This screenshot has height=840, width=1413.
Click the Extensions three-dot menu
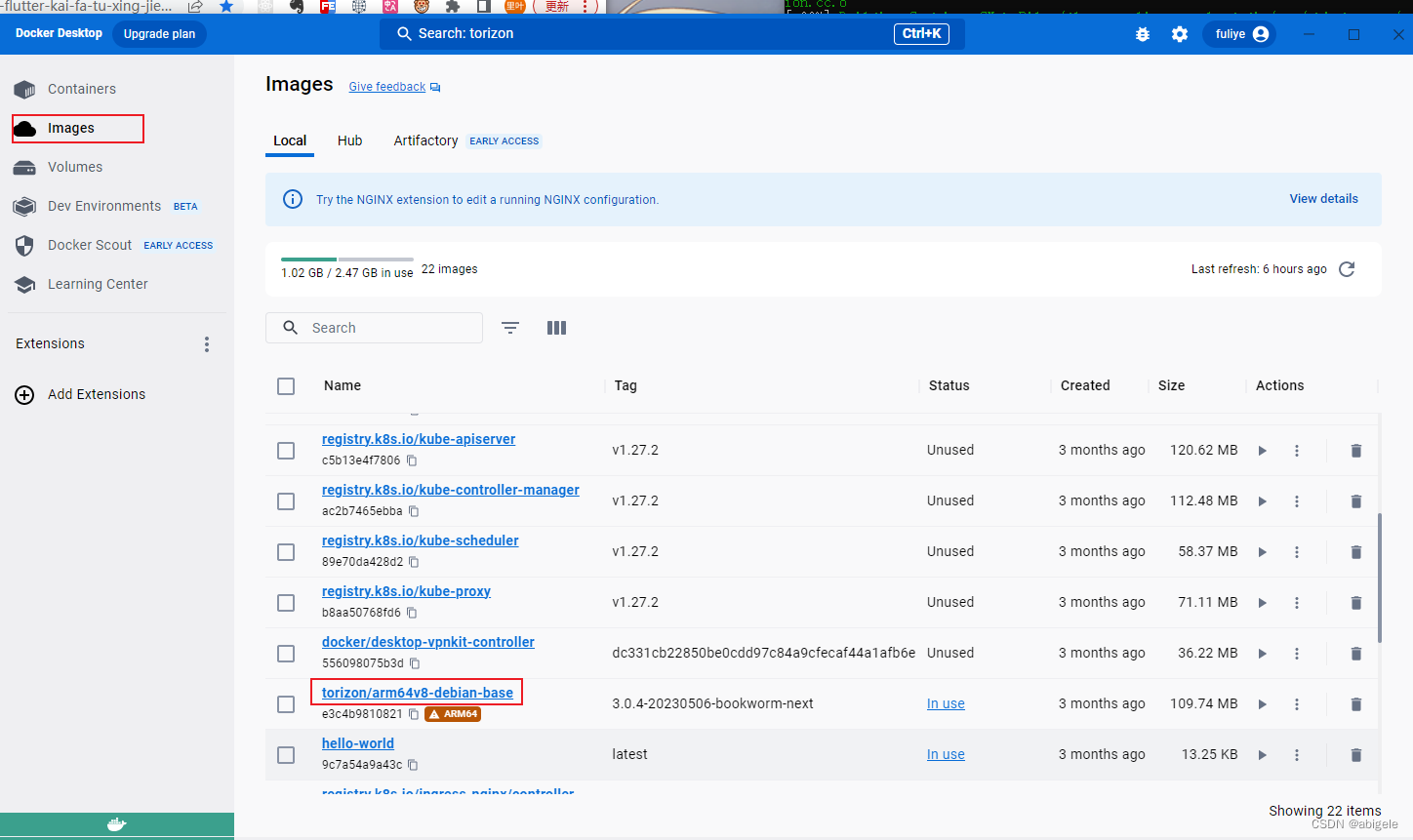click(206, 344)
